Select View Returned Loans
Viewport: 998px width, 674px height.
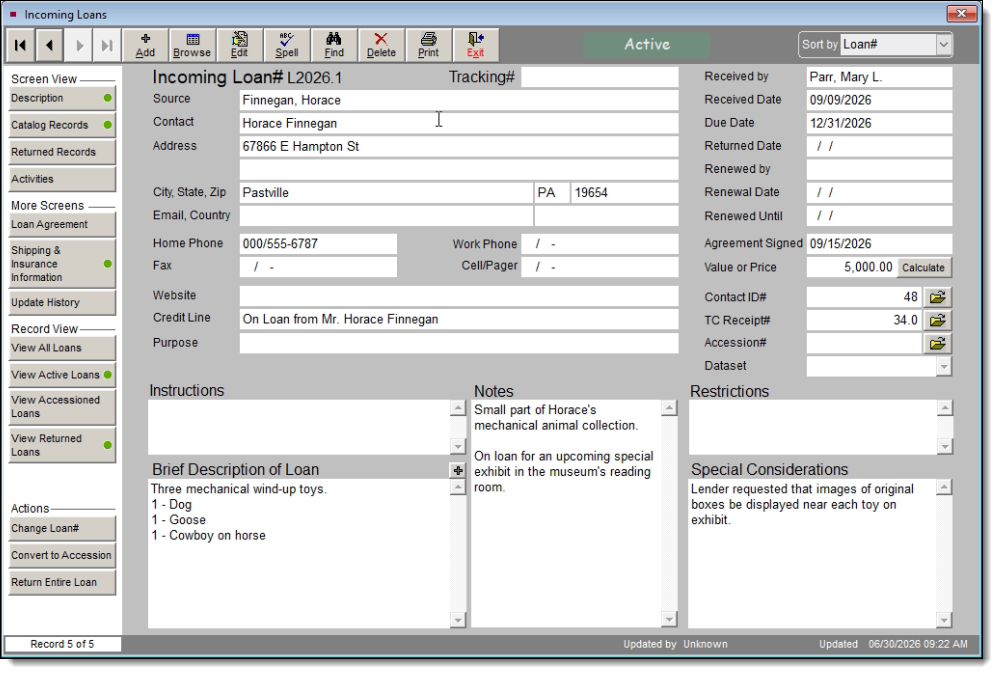62,446
